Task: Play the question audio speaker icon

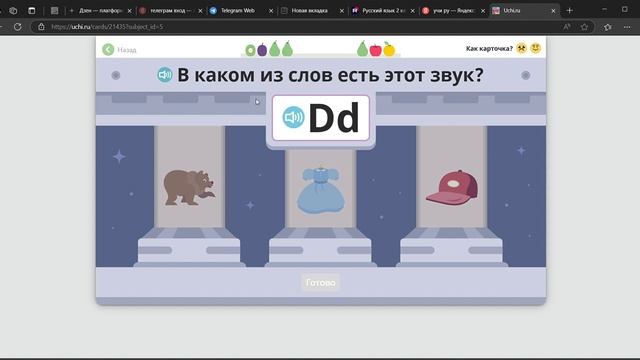Action: [x=165, y=75]
